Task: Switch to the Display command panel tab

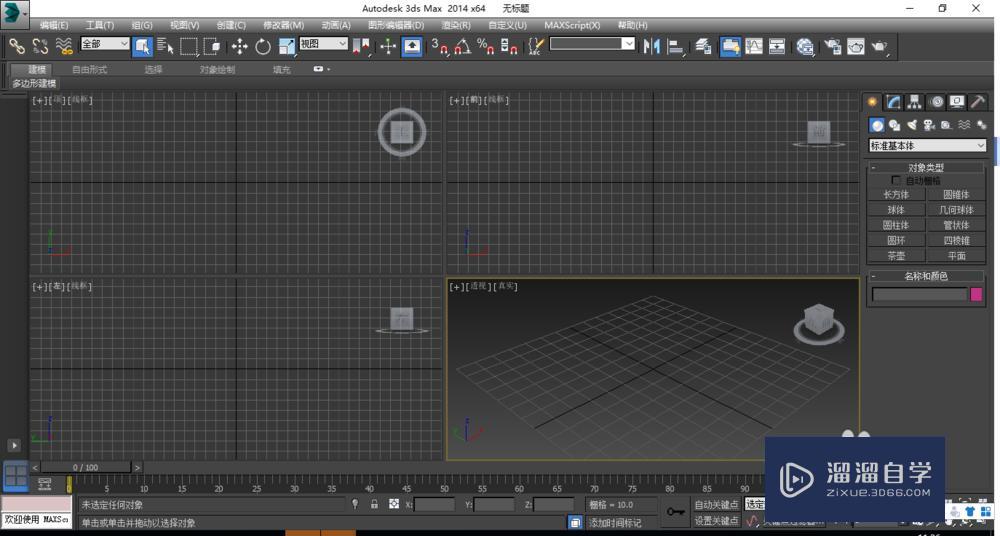Action: click(957, 101)
